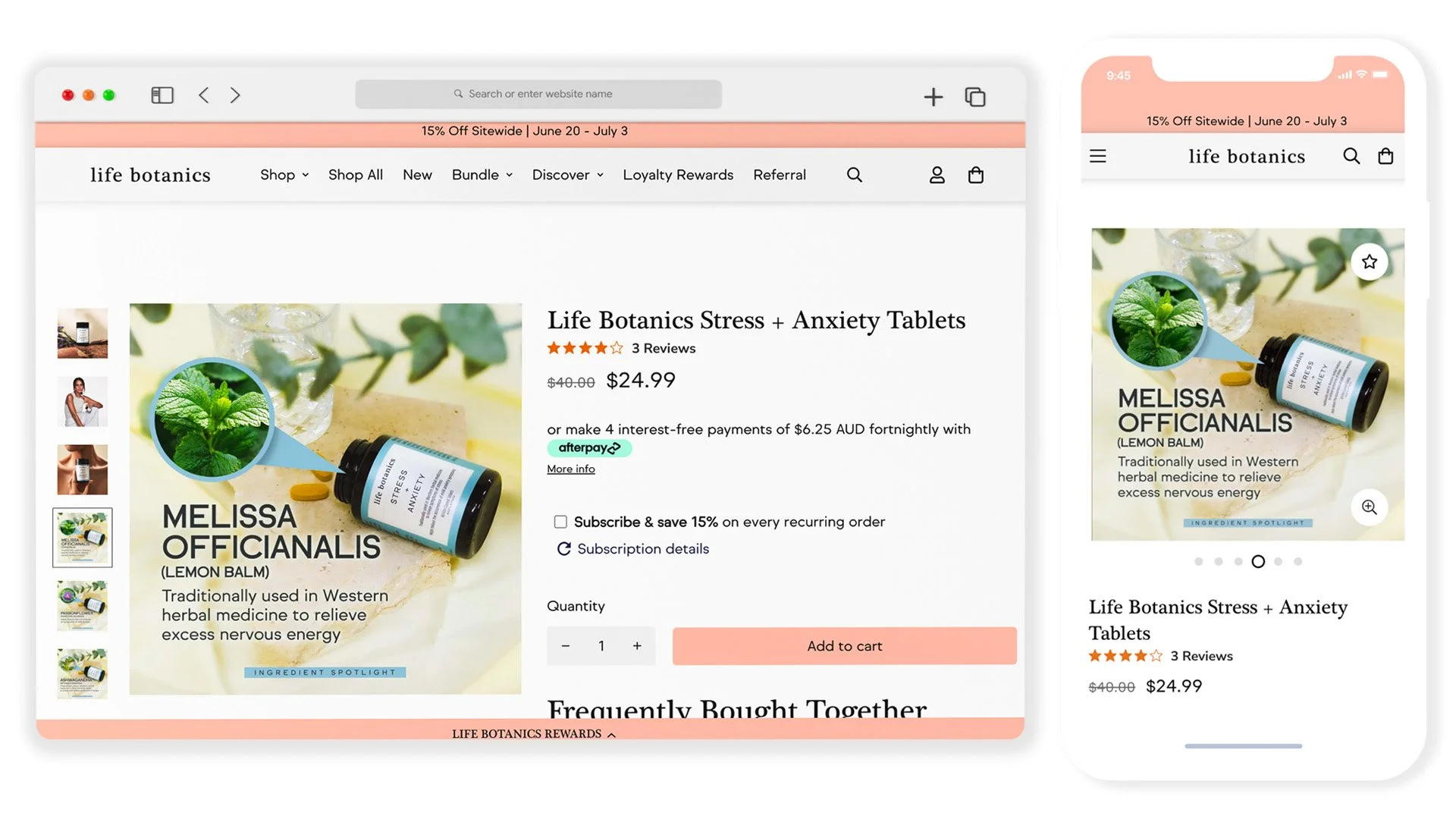Click the desktop search magnifier icon
This screenshot has width=1456, height=819.
click(854, 175)
